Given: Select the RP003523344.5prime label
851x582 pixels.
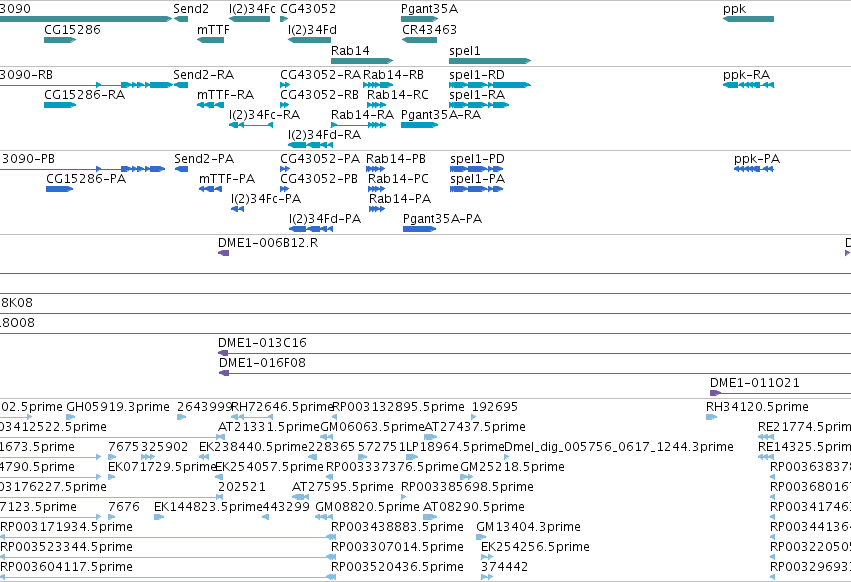Looking at the screenshot, I should pos(66,547).
